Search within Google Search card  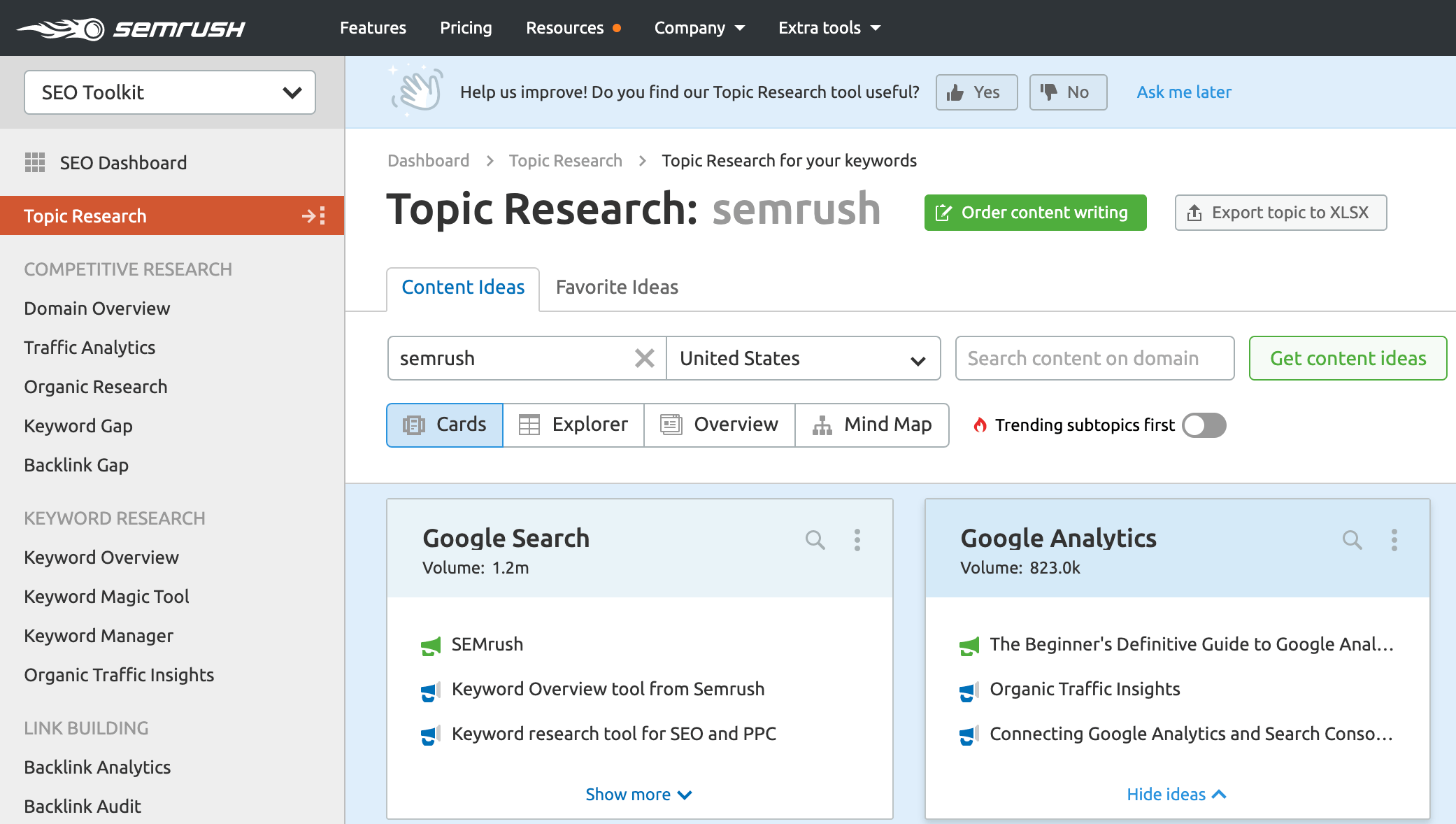[x=815, y=539]
